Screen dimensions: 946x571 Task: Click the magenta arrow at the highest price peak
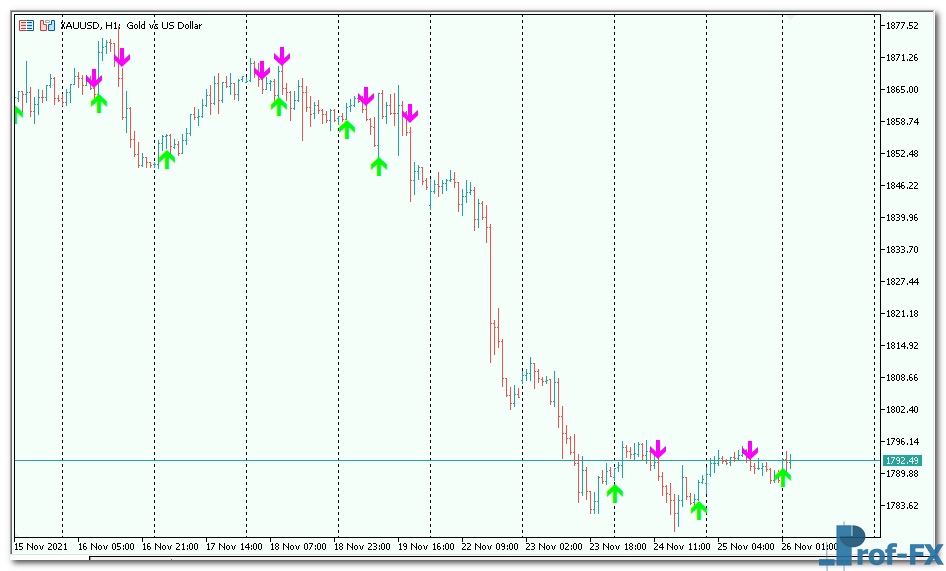coord(121,57)
